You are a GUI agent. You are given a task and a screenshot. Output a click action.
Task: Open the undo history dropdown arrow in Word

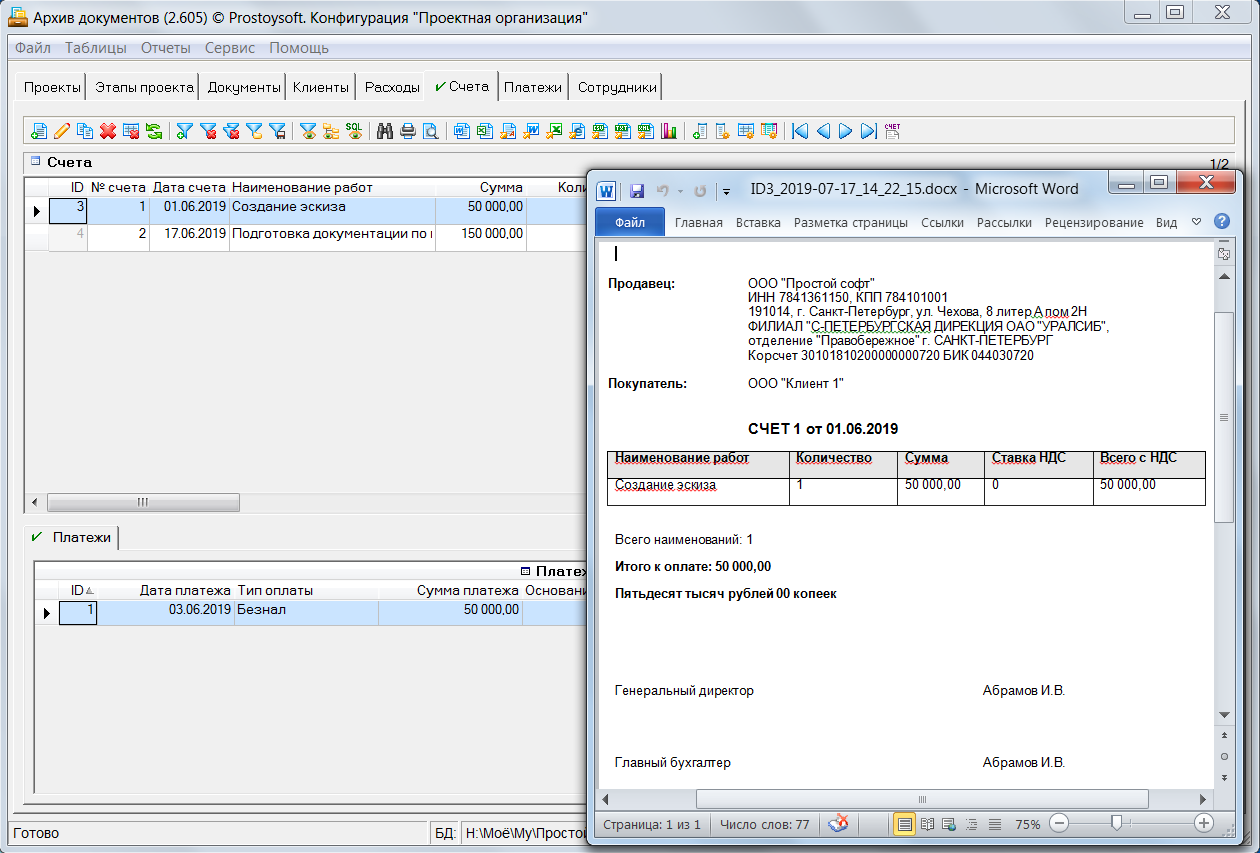[x=678, y=190]
